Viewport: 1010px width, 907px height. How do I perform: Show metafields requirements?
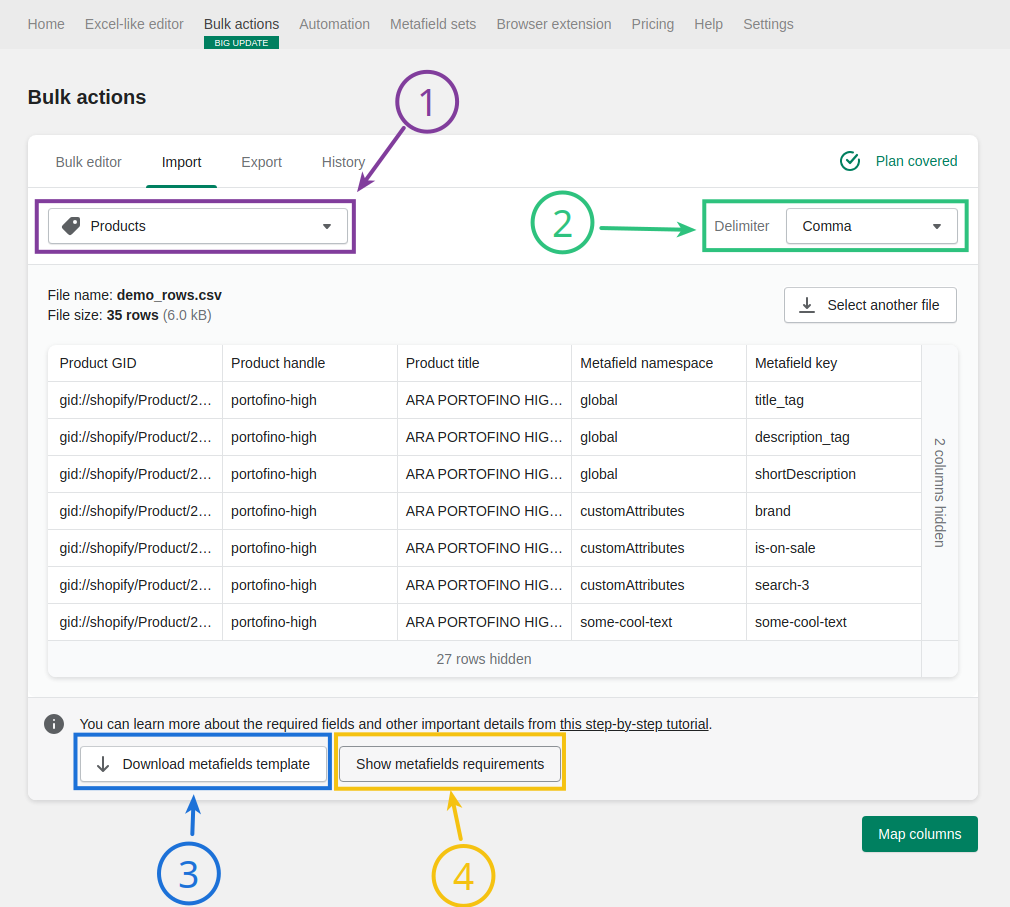pos(449,763)
